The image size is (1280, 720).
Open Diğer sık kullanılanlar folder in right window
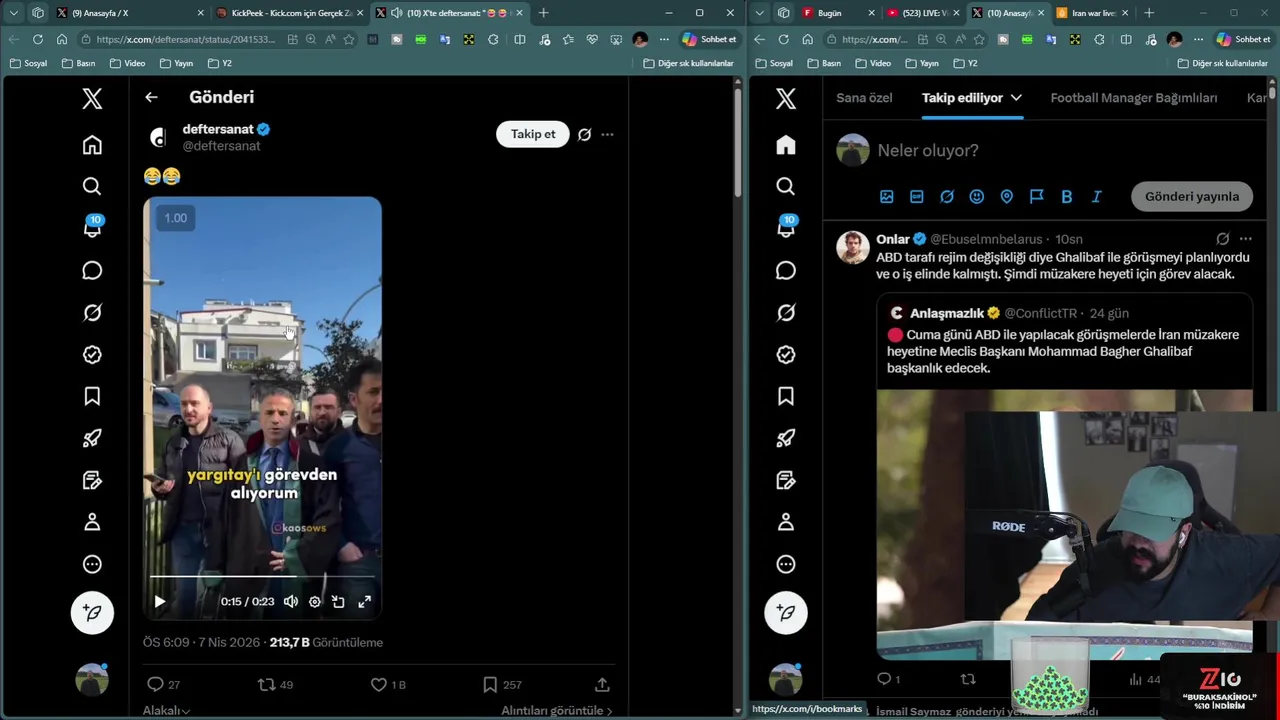click(1223, 63)
